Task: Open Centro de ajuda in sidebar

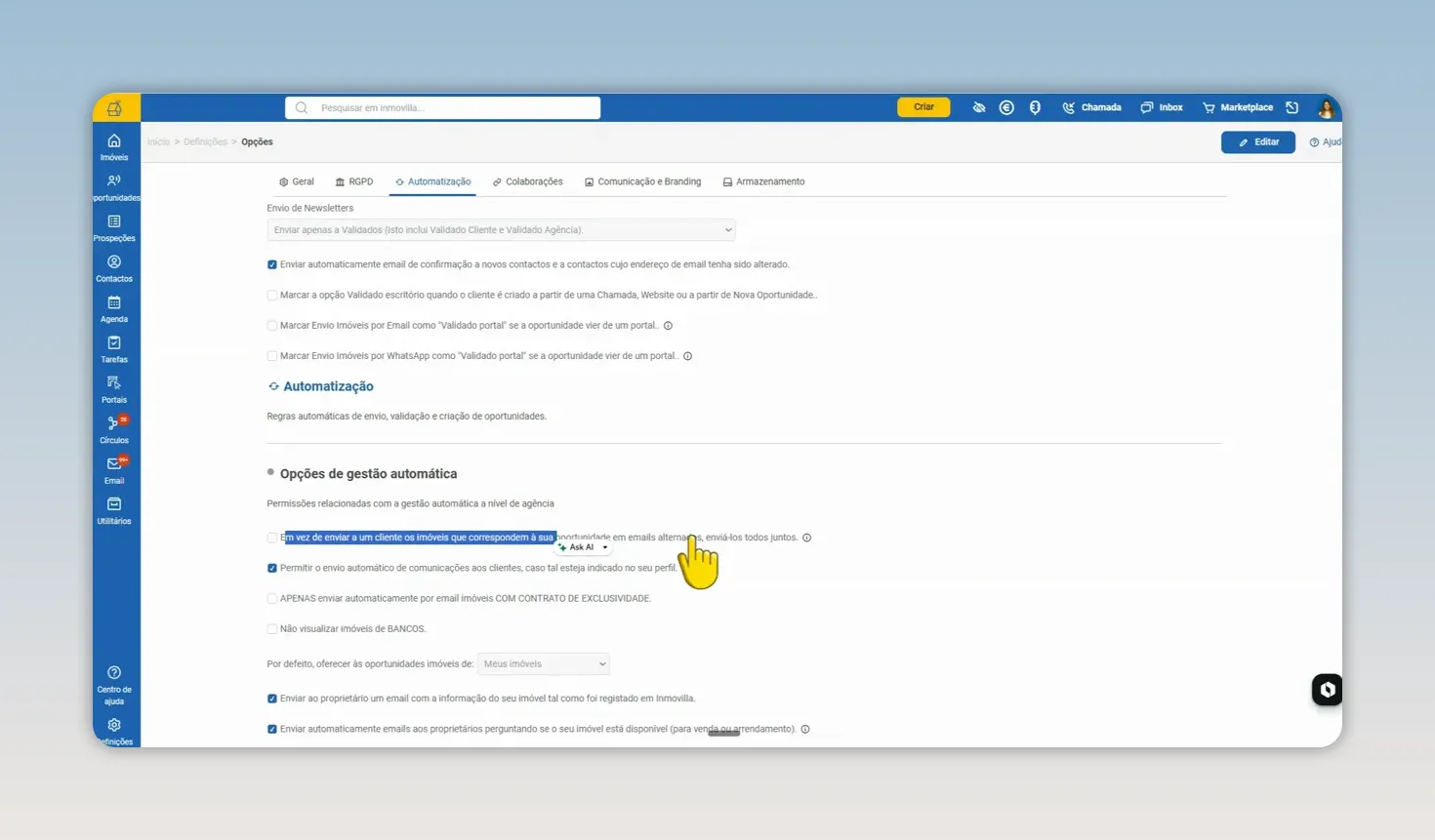Action: click(114, 685)
